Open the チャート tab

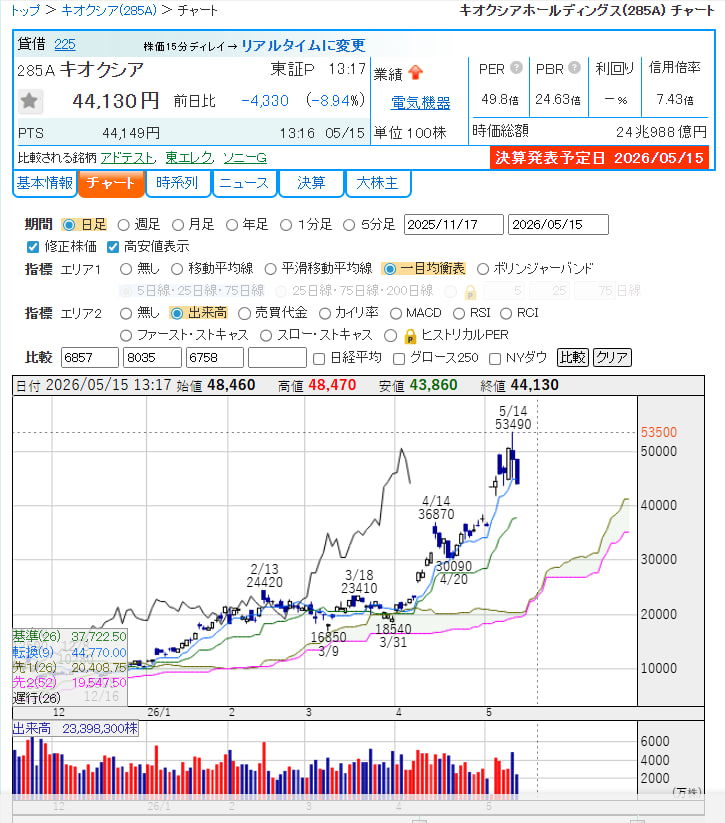pos(111,183)
